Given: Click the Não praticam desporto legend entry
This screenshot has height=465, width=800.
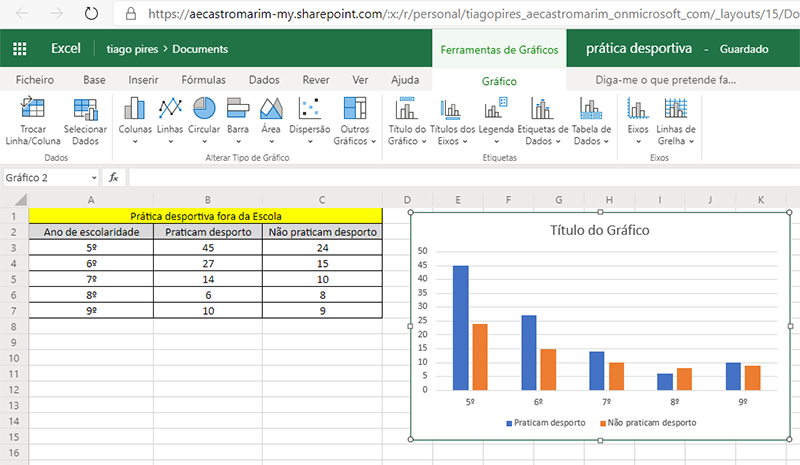Looking at the screenshot, I should [x=648, y=423].
